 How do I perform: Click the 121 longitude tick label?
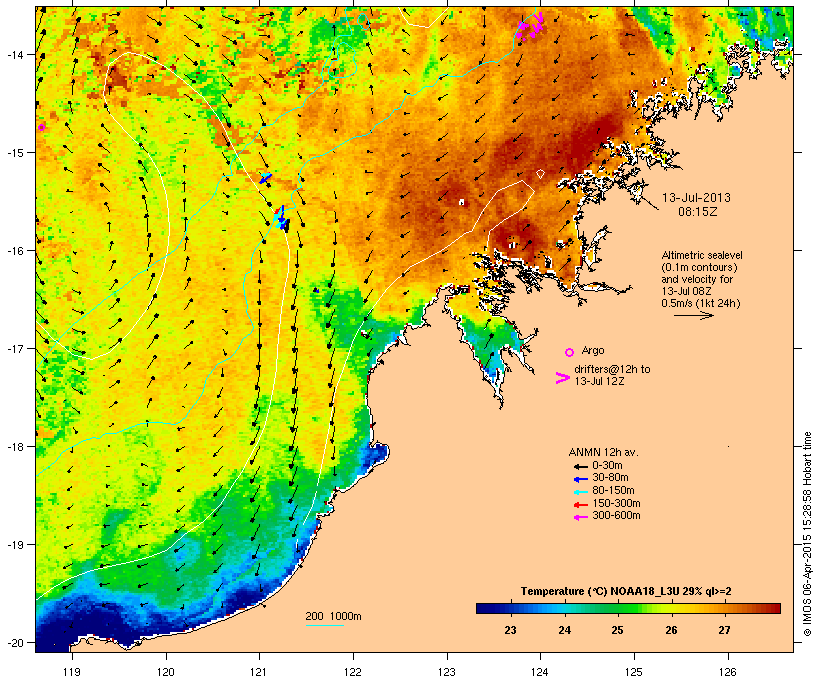259,672
